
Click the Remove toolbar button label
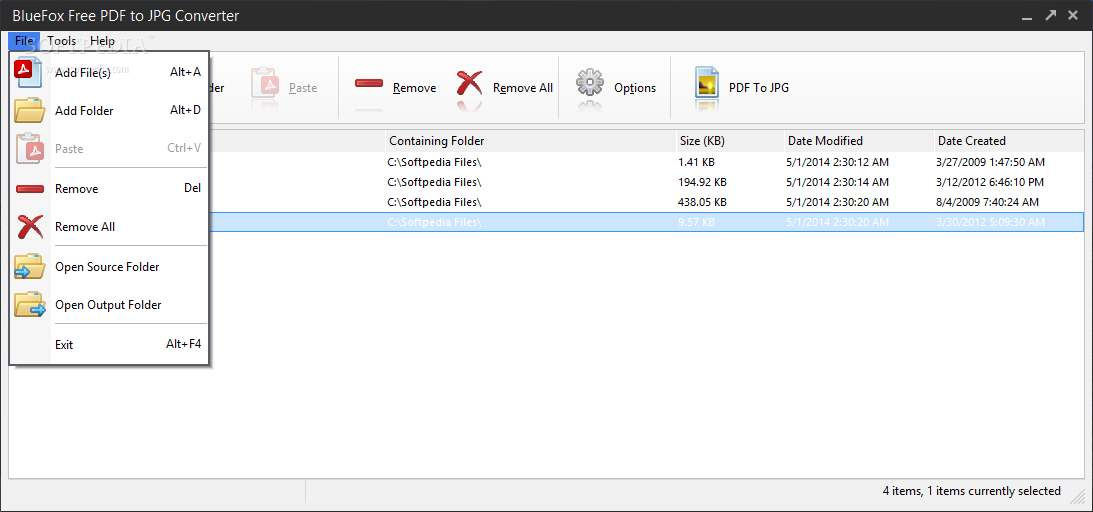(414, 88)
